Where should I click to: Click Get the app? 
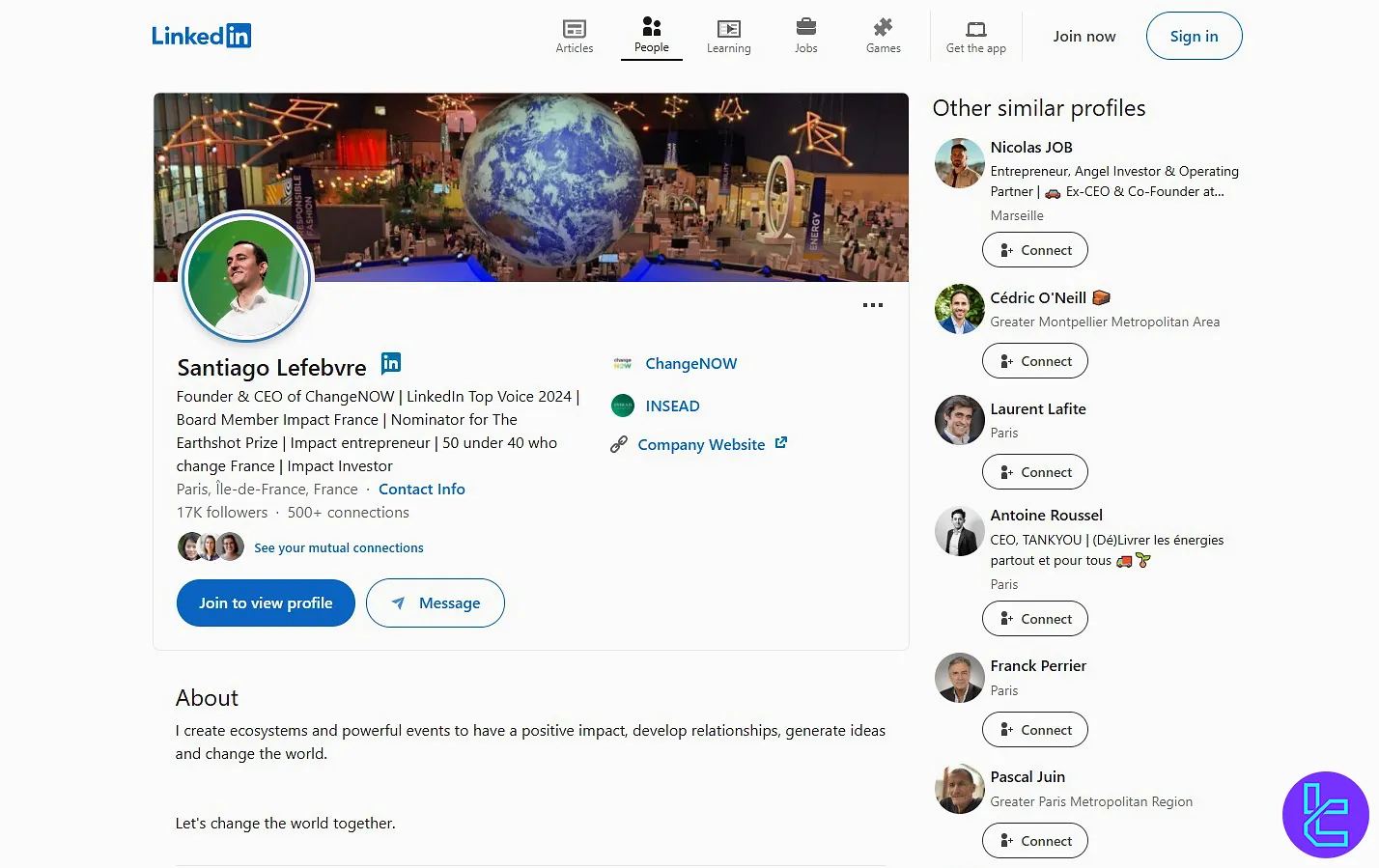pos(976,37)
